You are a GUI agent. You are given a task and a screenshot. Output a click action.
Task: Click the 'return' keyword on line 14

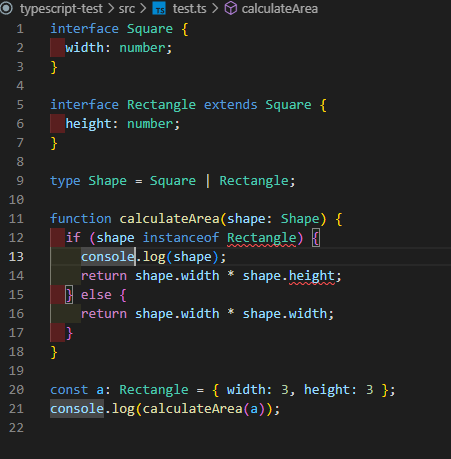tap(104, 276)
